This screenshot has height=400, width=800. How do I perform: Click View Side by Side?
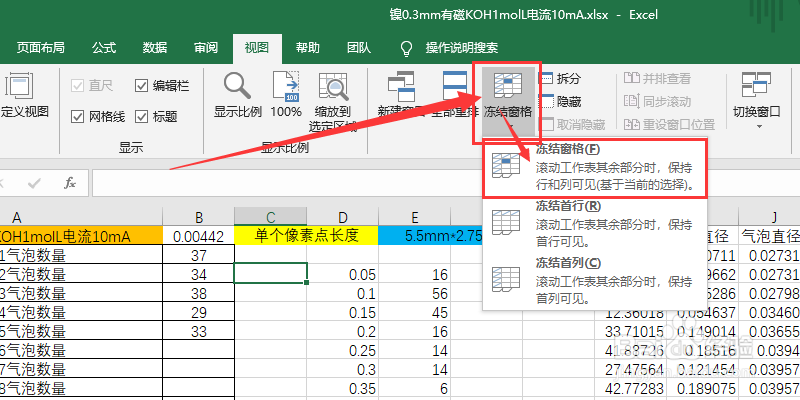(x=658, y=79)
